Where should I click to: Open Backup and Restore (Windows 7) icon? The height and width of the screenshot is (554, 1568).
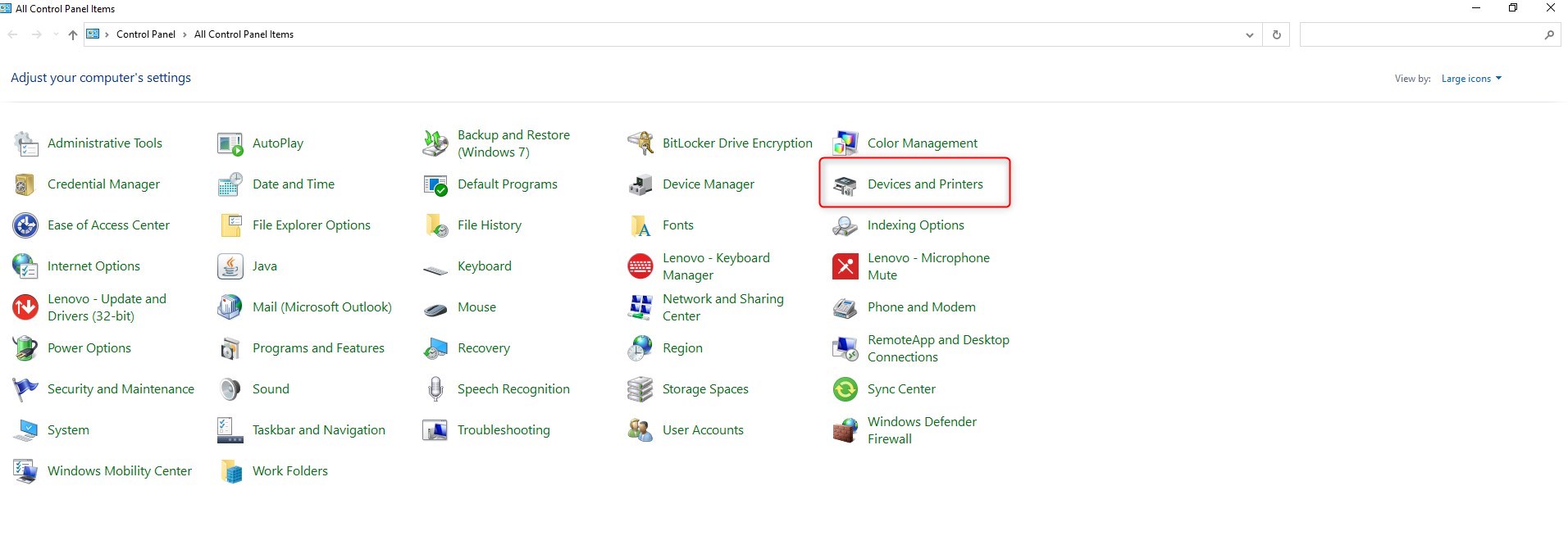(435, 143)
